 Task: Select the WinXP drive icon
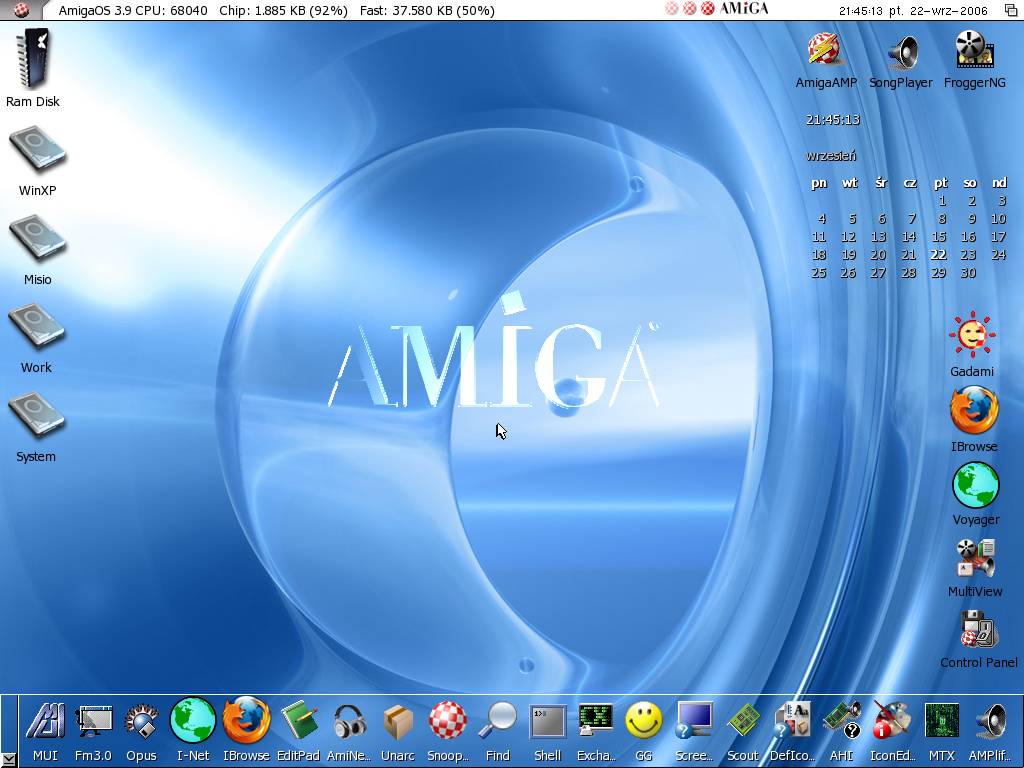coord(37,150)
